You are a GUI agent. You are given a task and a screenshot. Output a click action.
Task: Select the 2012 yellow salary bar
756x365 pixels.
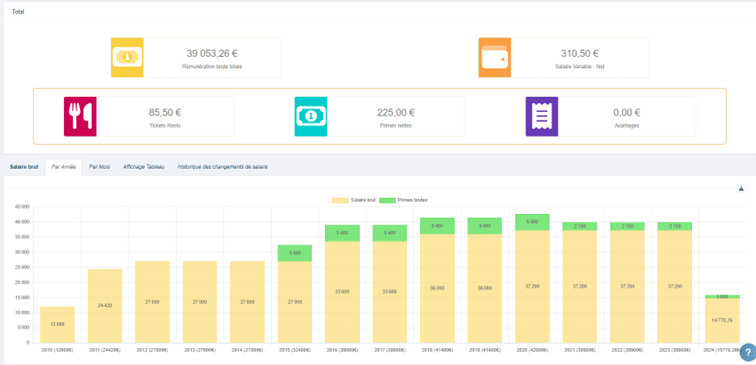[x=152, y=302]
